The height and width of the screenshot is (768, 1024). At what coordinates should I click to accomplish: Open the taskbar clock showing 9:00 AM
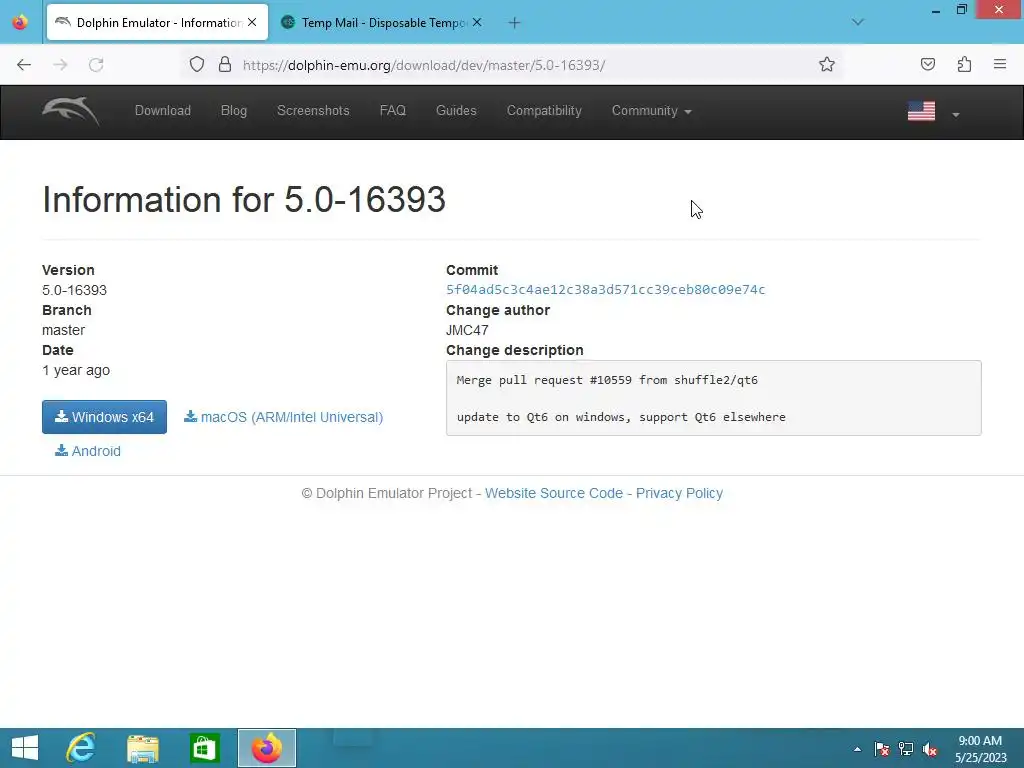click(x=980, y=749)
